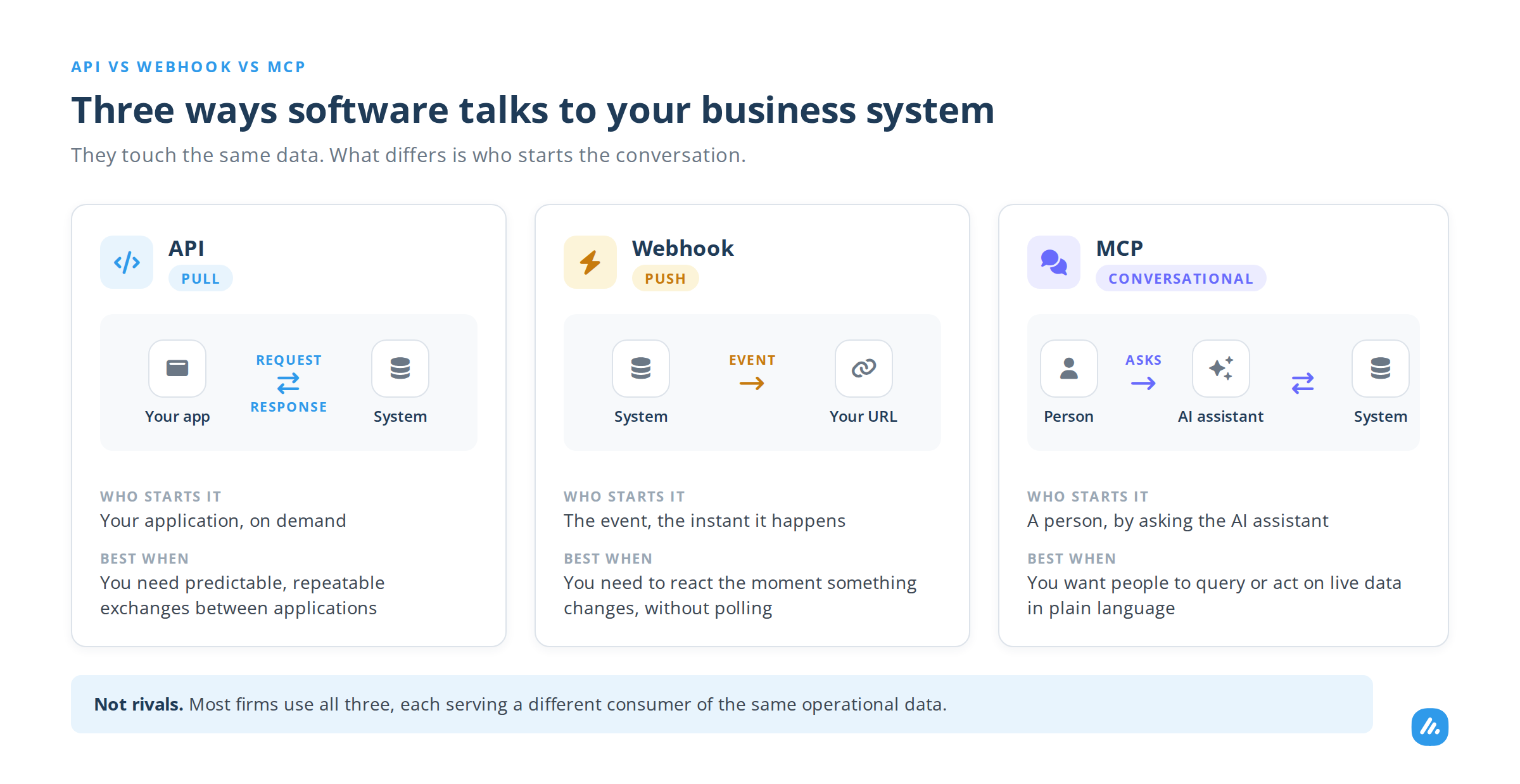Click the ASKS label

1144,360
